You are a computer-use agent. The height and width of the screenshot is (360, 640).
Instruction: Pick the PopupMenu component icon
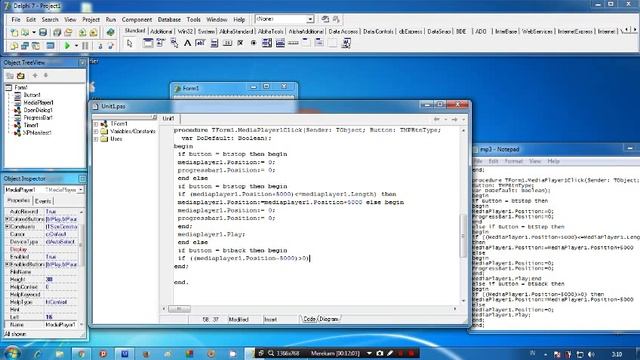point(174,43)
